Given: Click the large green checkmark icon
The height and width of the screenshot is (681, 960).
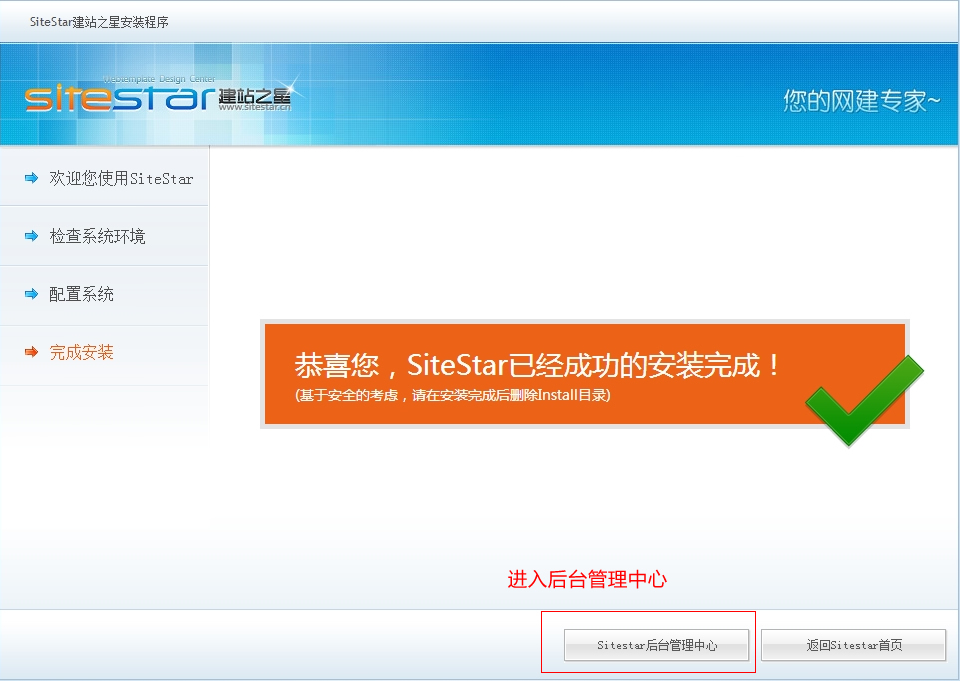Looking at the screenshot, I should point(863,399).
